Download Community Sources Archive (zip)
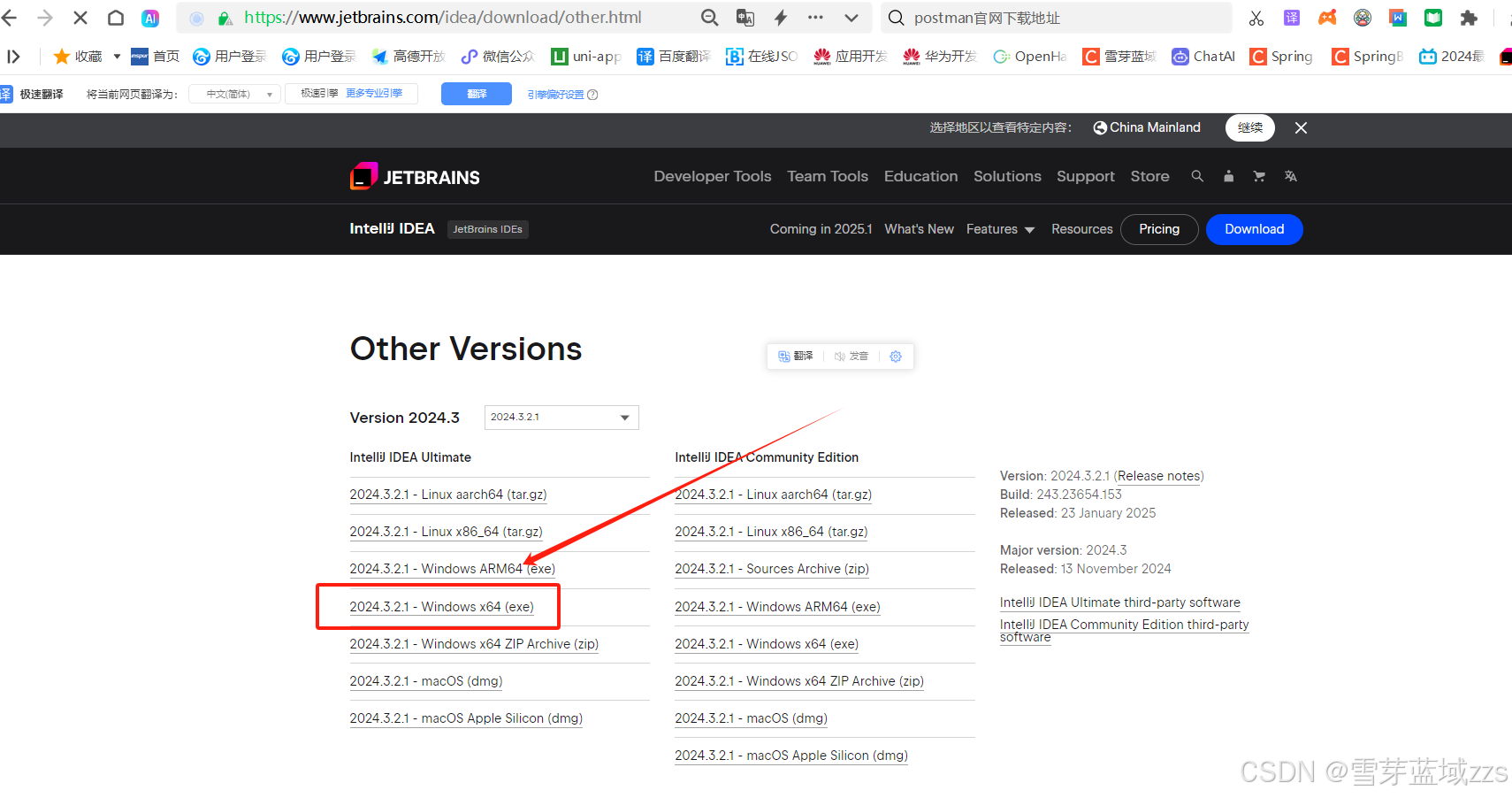 pyautogui.click(x=772, y=569)
